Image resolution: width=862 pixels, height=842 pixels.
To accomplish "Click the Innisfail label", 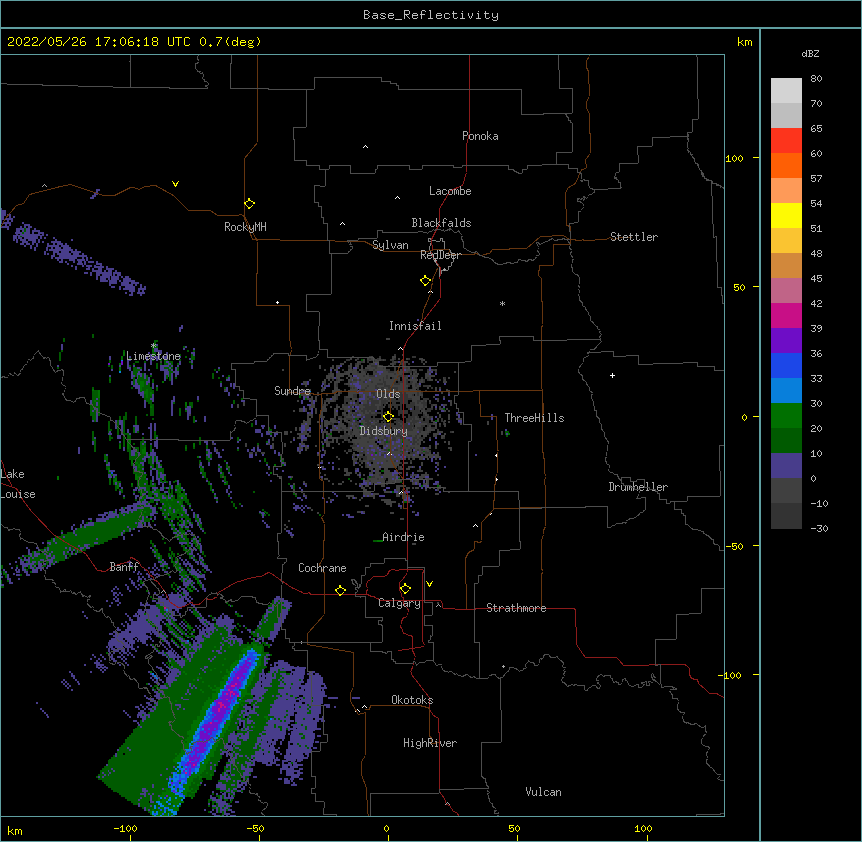I will click(x=415, y=326).
